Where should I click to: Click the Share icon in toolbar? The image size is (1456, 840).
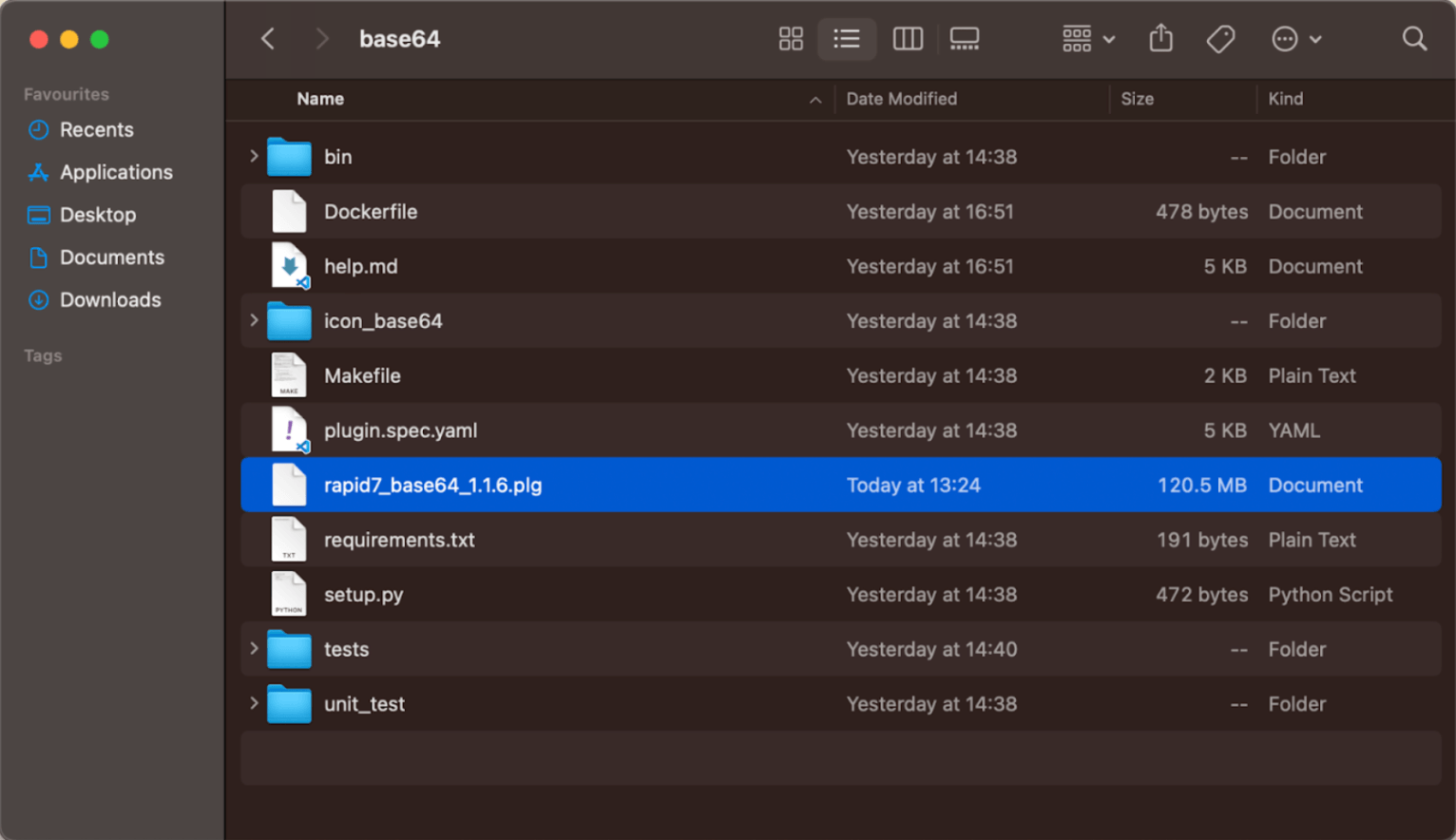click(x=1160, y=39)
